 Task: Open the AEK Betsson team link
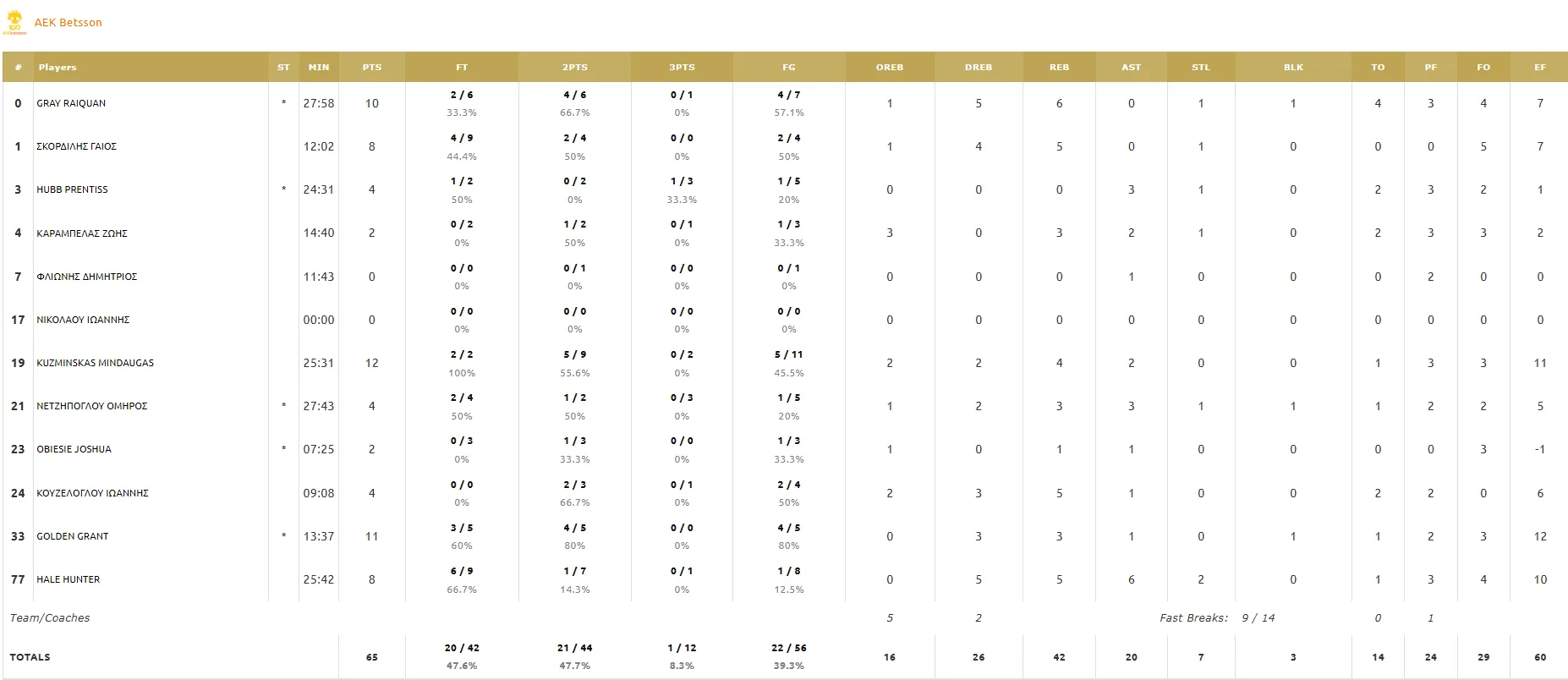[68, 23]
